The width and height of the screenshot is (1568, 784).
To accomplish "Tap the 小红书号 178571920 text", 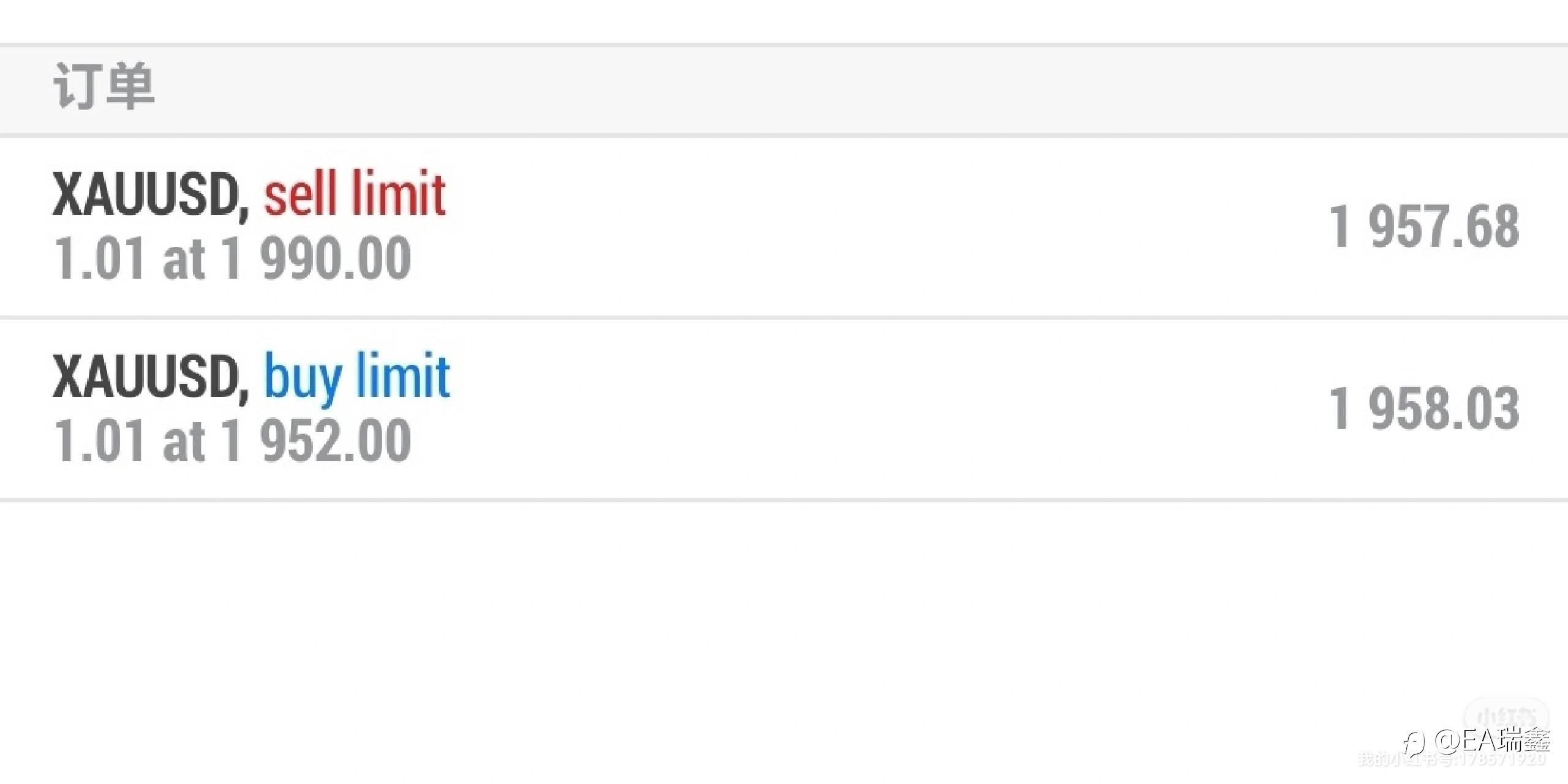I will click(1452, 760).
